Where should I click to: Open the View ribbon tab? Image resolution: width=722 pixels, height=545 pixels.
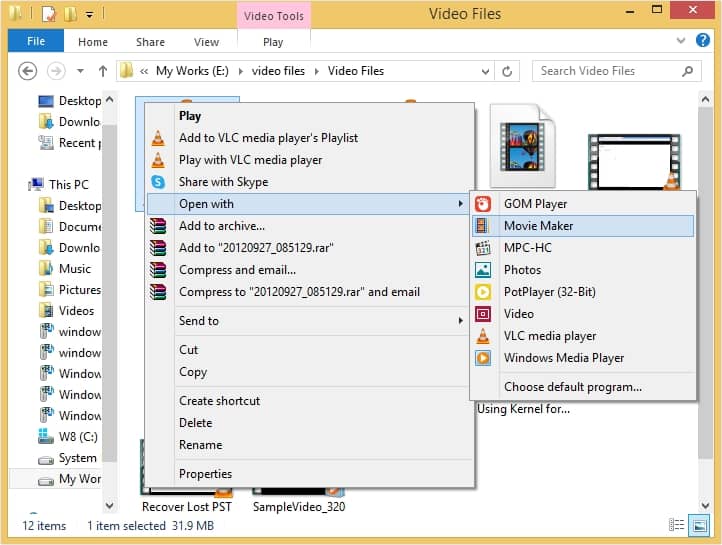(206, 42)
